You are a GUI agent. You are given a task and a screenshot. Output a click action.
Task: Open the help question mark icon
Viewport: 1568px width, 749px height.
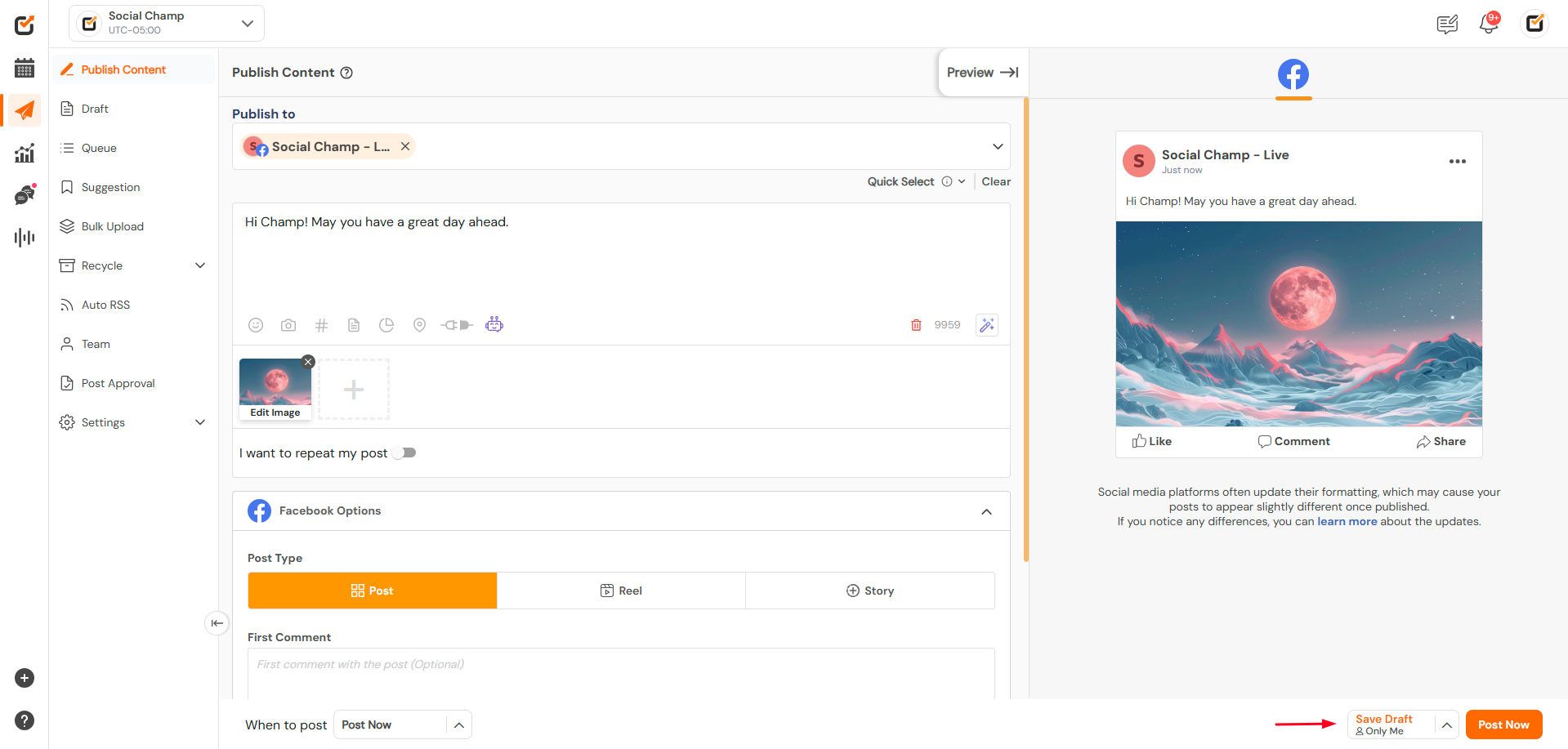coord(25,720)
